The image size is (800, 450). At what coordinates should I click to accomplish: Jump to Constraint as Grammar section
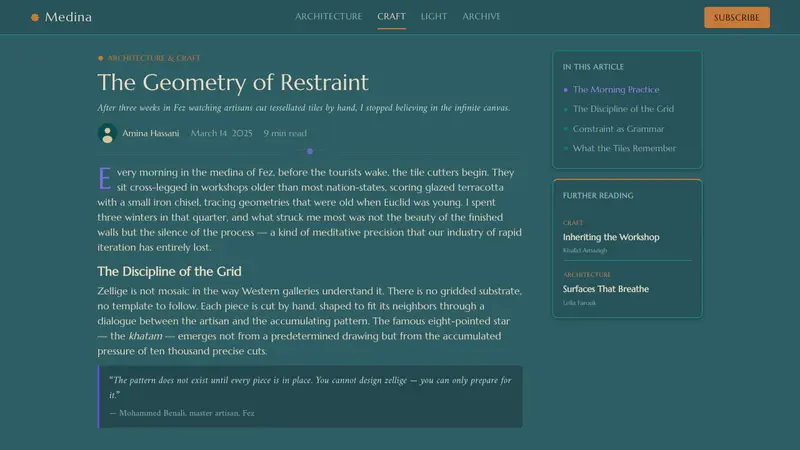click(618, 129)
